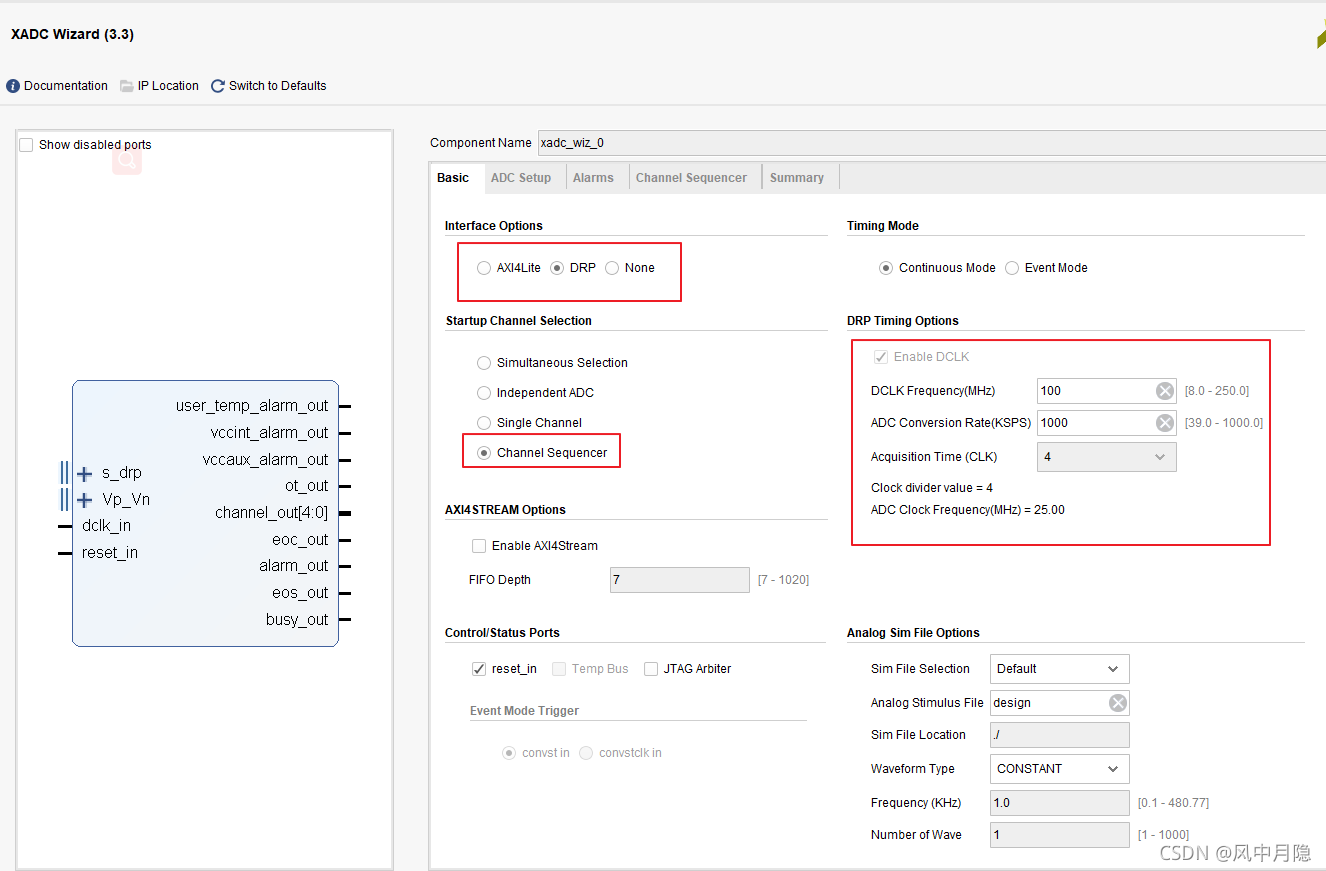Click the Component Name field

(x=931, y=143)
